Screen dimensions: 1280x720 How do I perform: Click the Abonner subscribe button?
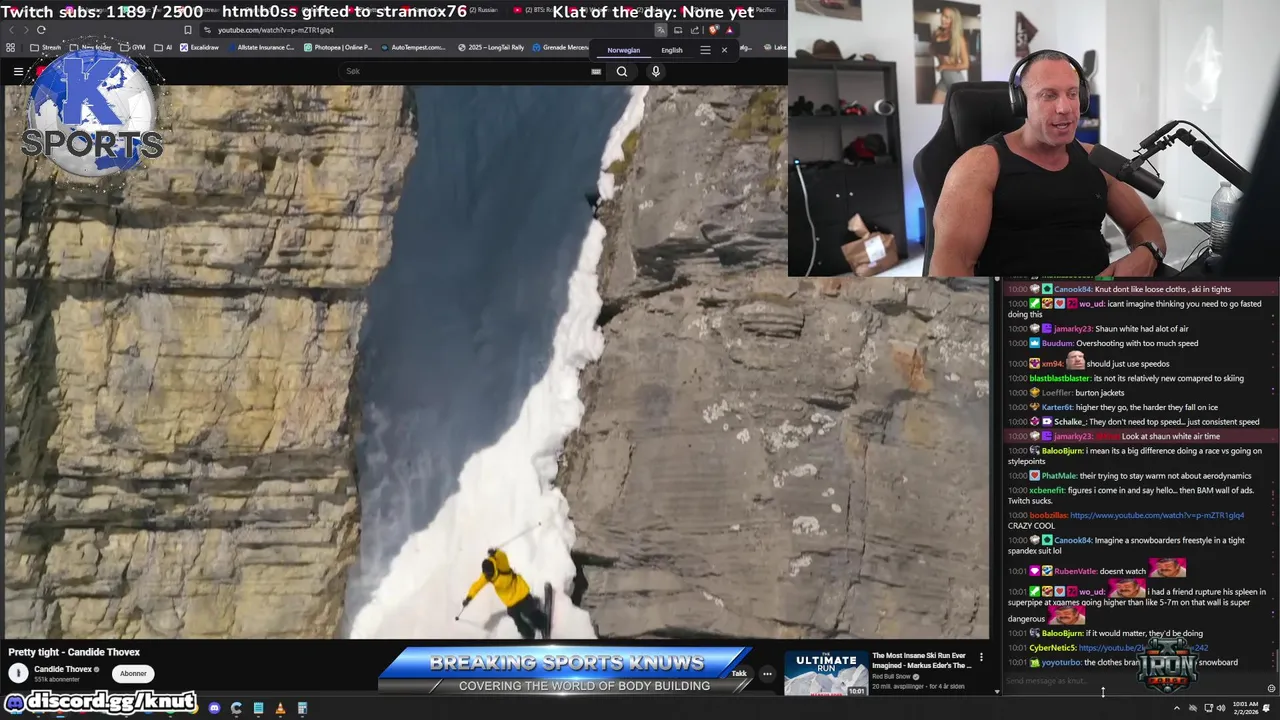coord(133,673)
